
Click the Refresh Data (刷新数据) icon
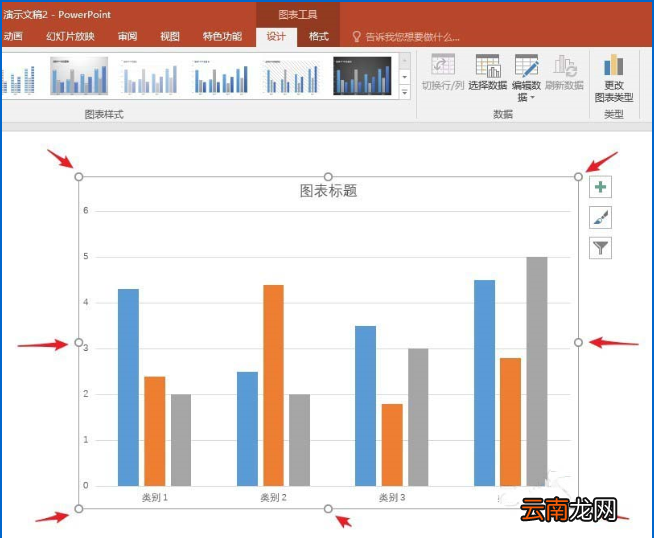coord(565,65)
